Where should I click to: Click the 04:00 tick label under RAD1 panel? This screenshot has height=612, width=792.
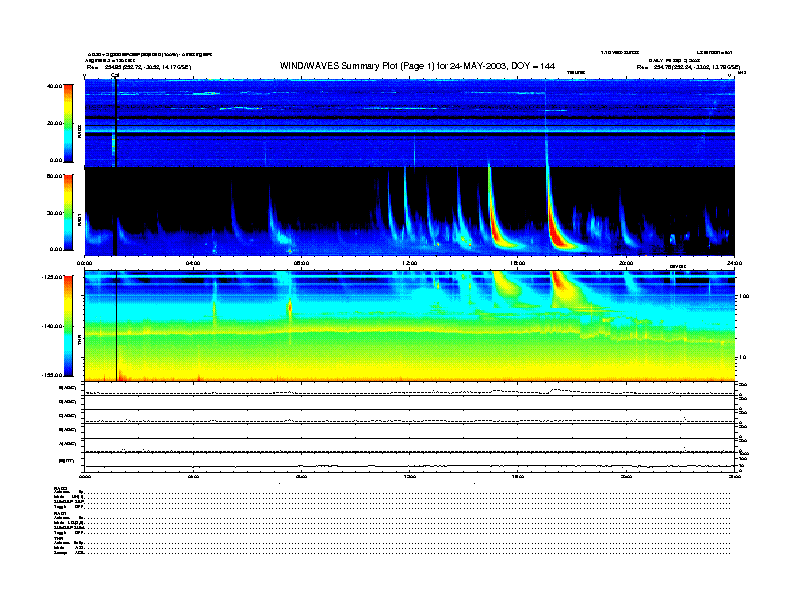(x=193, y=263)
